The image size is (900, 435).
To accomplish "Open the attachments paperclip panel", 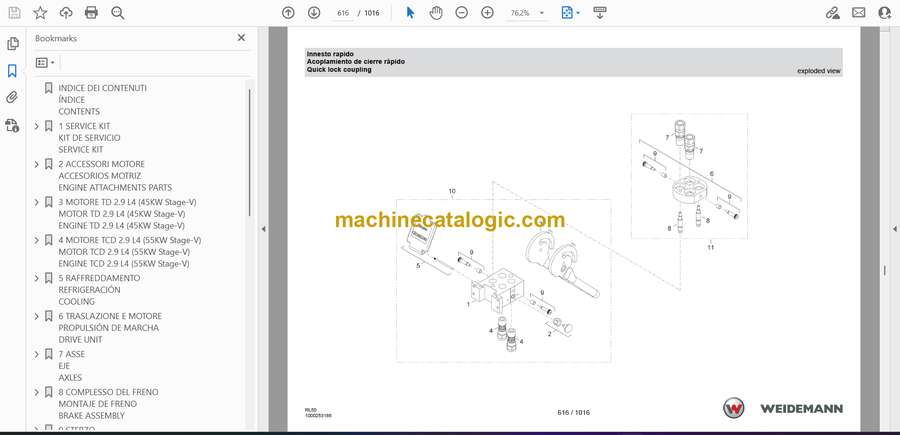I will 12,98.
